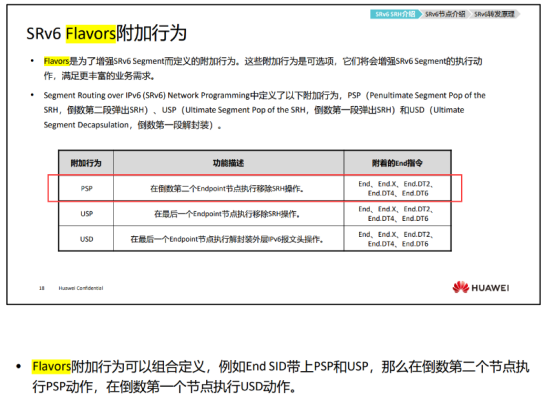Select the SRv6转发原理 navigation tab

(x=494, y=14)
